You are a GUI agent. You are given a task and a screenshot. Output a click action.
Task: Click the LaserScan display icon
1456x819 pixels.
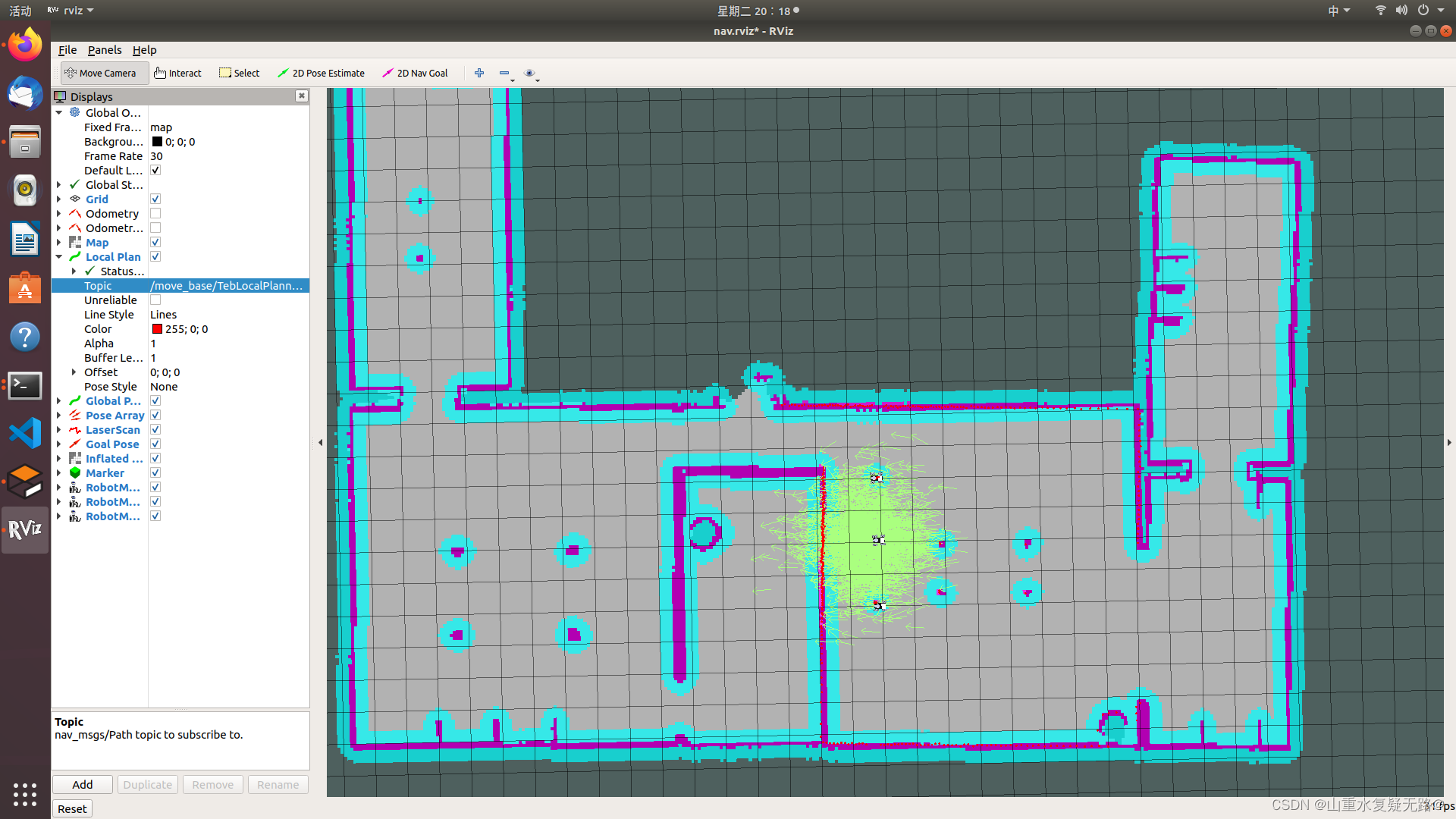pyautogui.click(x=75, y=429)
